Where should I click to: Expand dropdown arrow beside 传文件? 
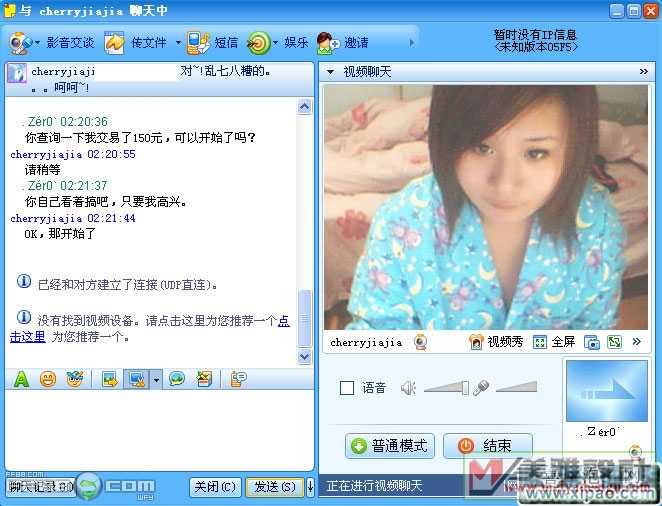coord(178,43)
